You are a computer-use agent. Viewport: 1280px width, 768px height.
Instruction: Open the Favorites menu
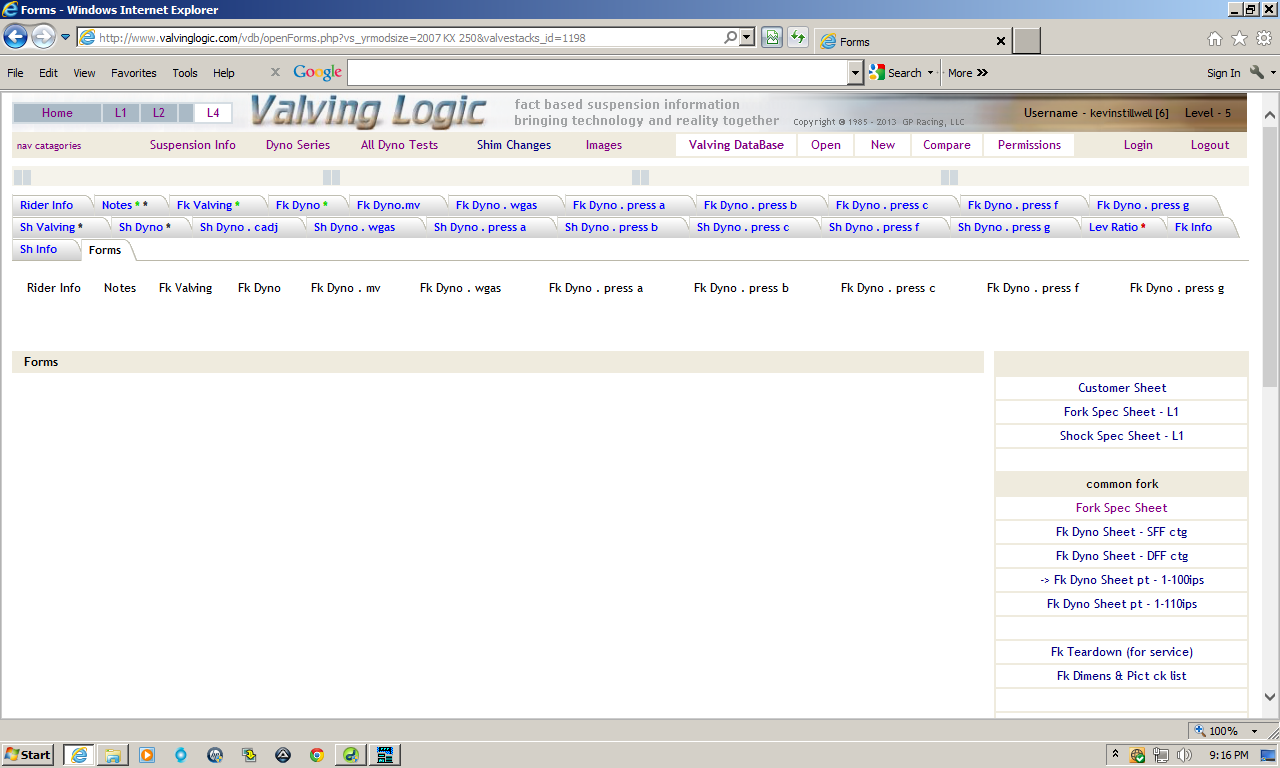(x=133, y=73)
